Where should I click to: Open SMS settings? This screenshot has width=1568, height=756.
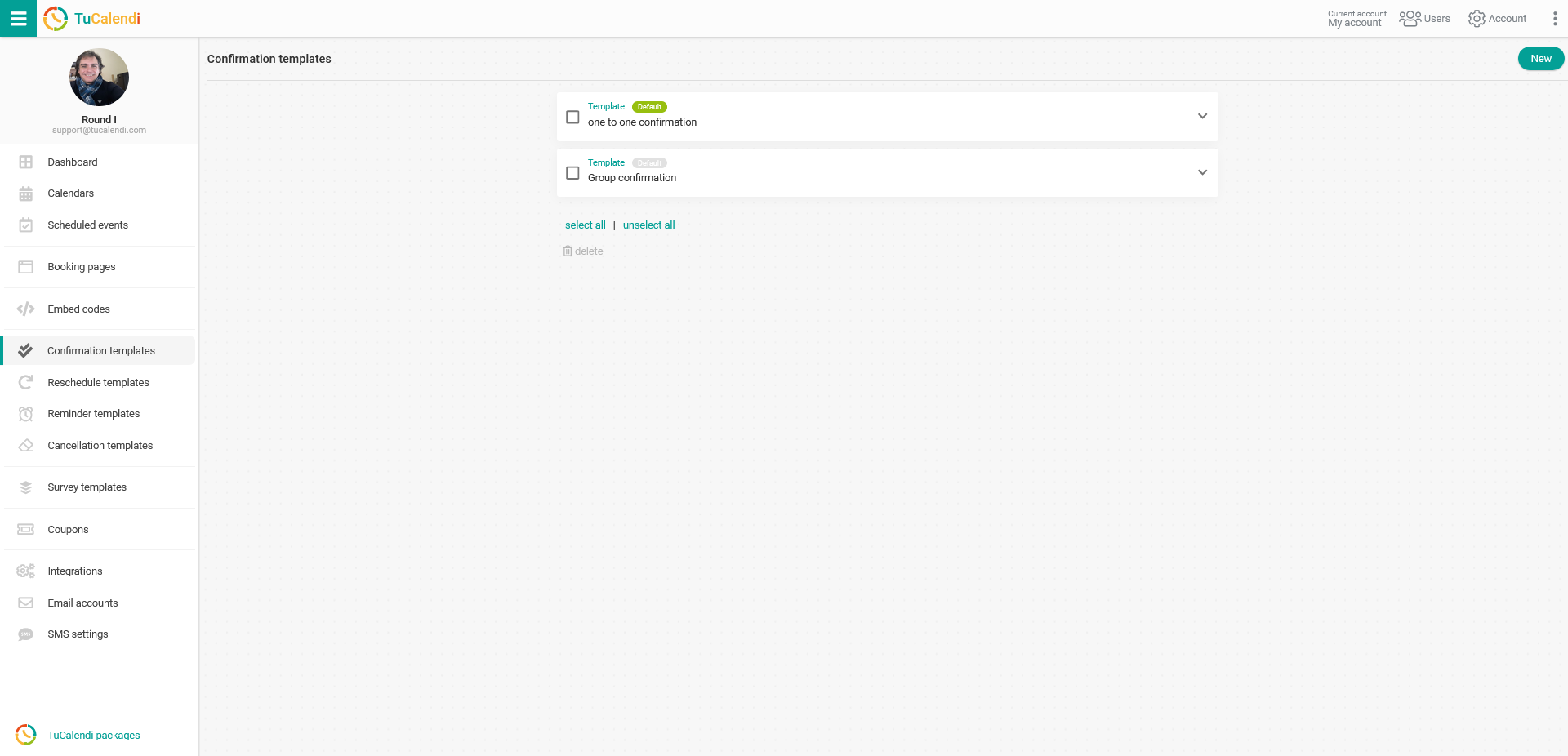(78, 634)
